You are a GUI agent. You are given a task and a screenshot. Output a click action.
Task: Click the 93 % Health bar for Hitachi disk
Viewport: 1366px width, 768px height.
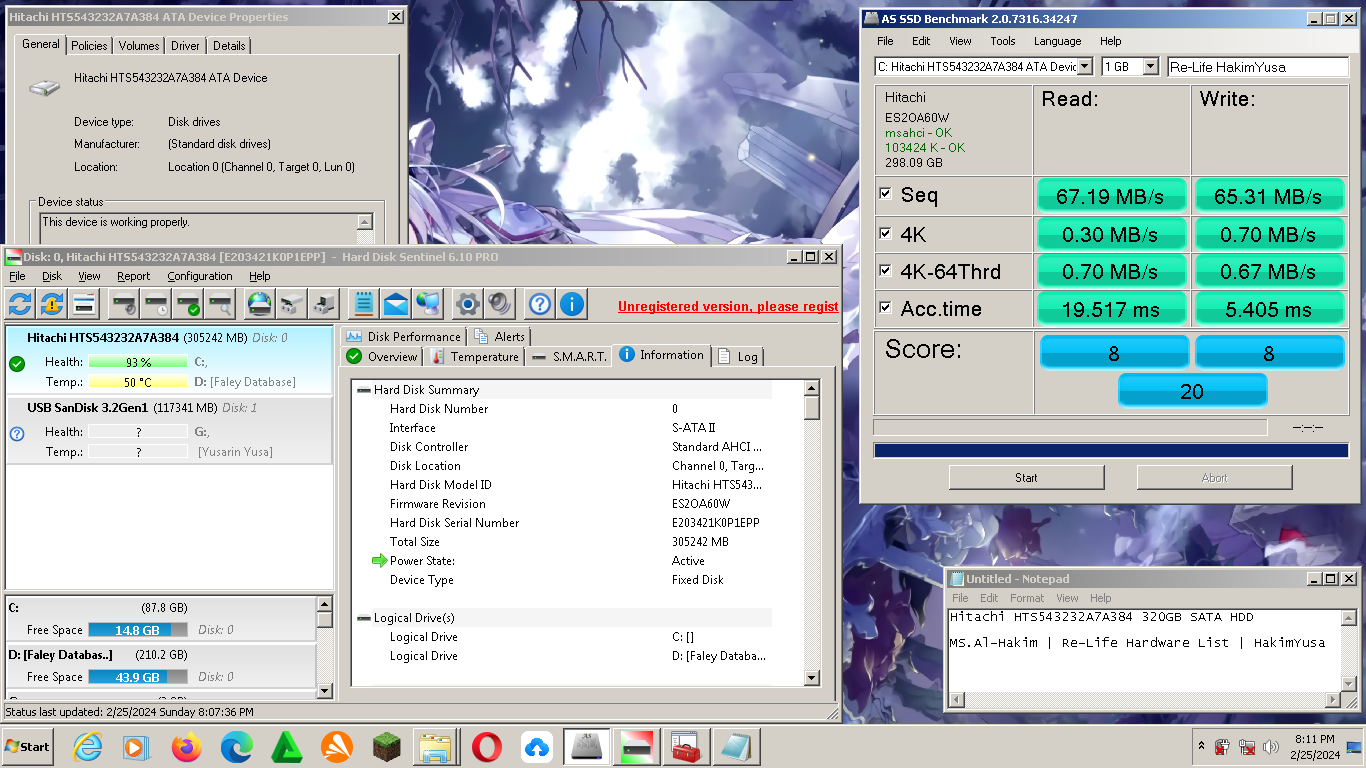point(138,362)
